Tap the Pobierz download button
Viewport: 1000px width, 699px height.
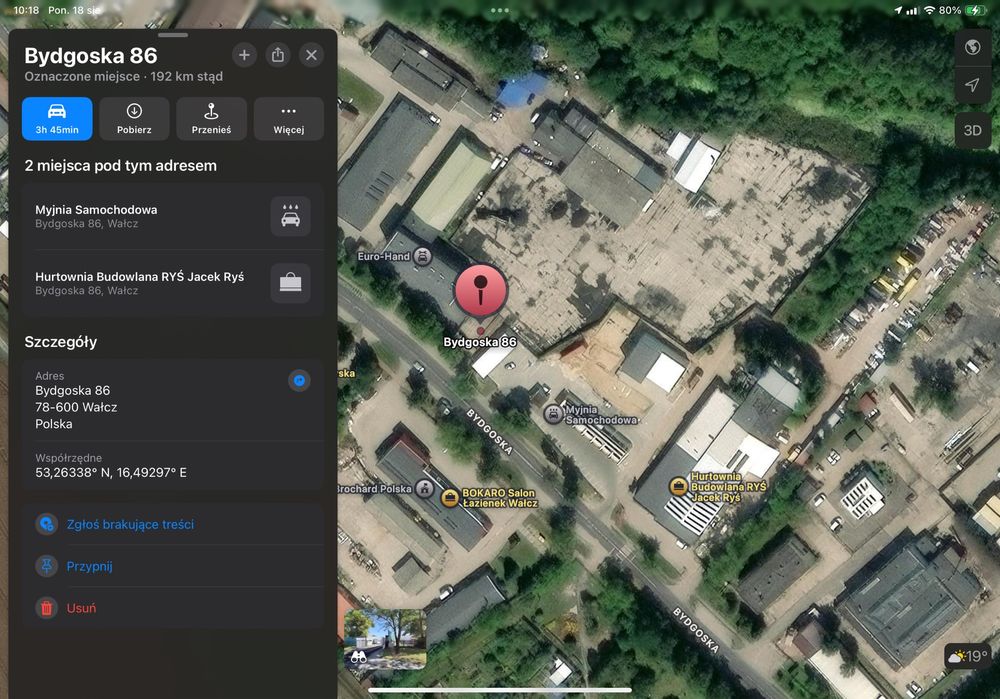134,119
